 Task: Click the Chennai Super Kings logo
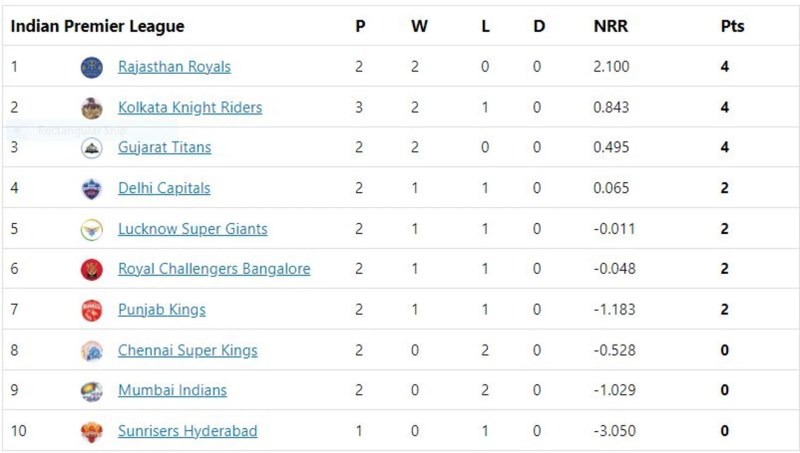(92, 351)
